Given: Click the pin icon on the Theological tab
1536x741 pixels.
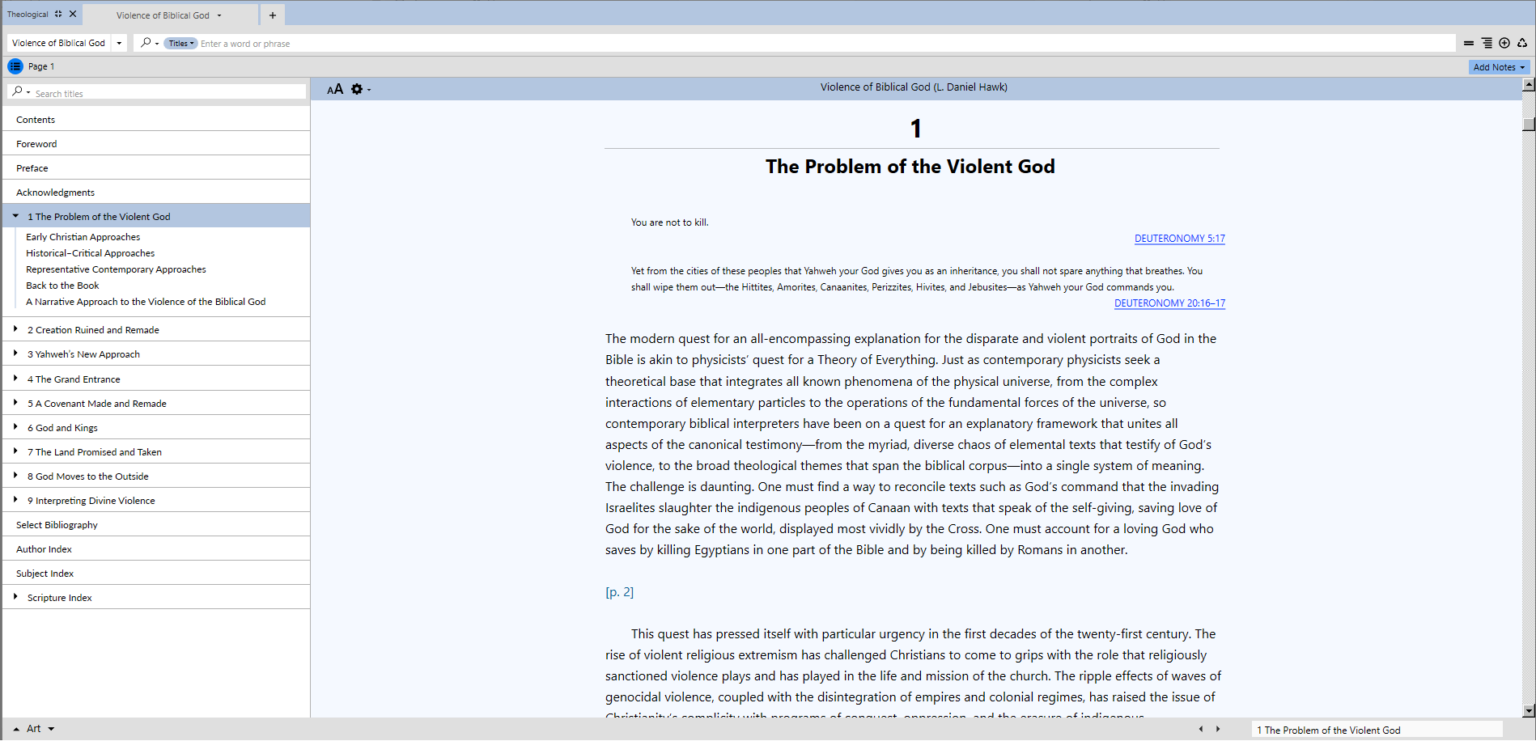Looking at the screenshot, I should (56, 14).
